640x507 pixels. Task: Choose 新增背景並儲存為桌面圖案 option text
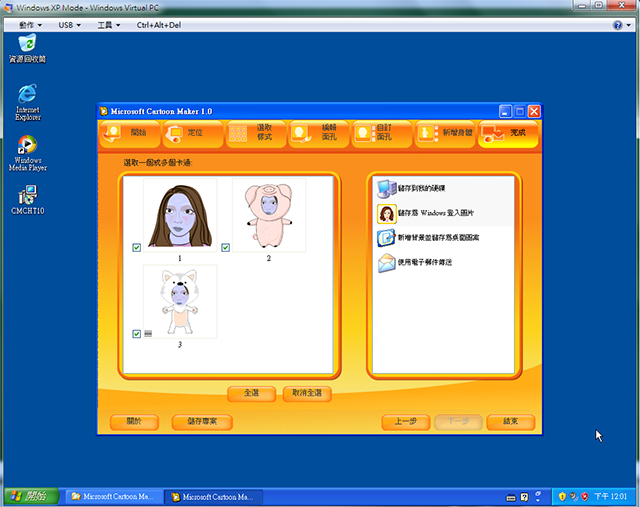[438, 238]
